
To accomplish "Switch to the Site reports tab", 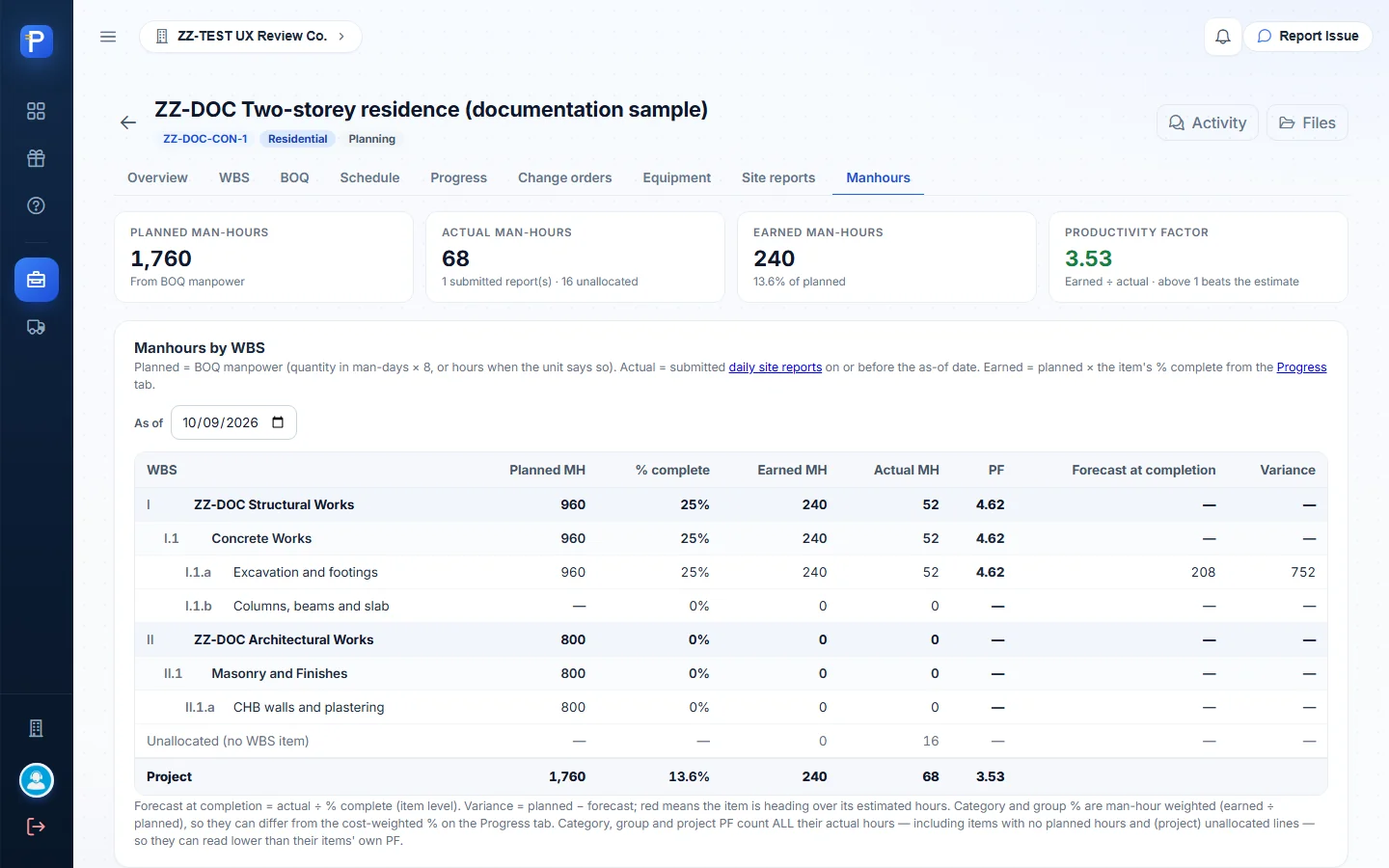I will [x=778, y=177].
